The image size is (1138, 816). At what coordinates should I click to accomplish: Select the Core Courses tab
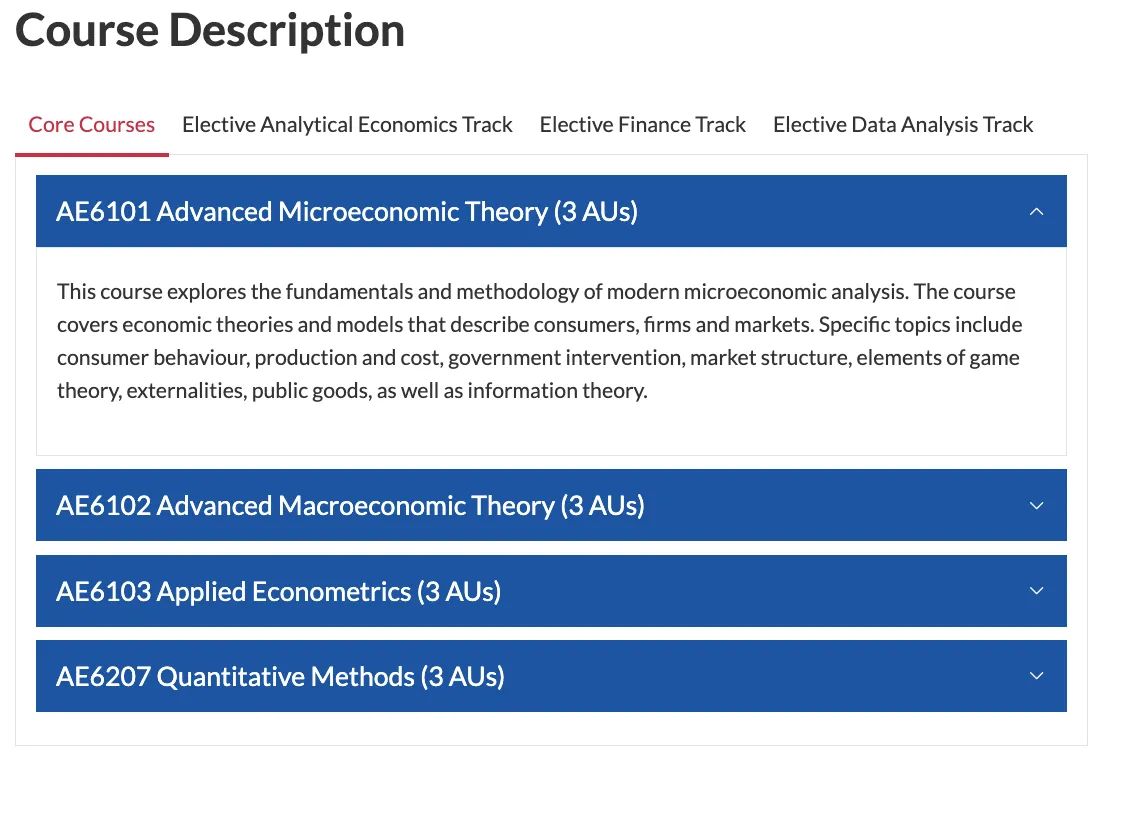pos(91,125)
